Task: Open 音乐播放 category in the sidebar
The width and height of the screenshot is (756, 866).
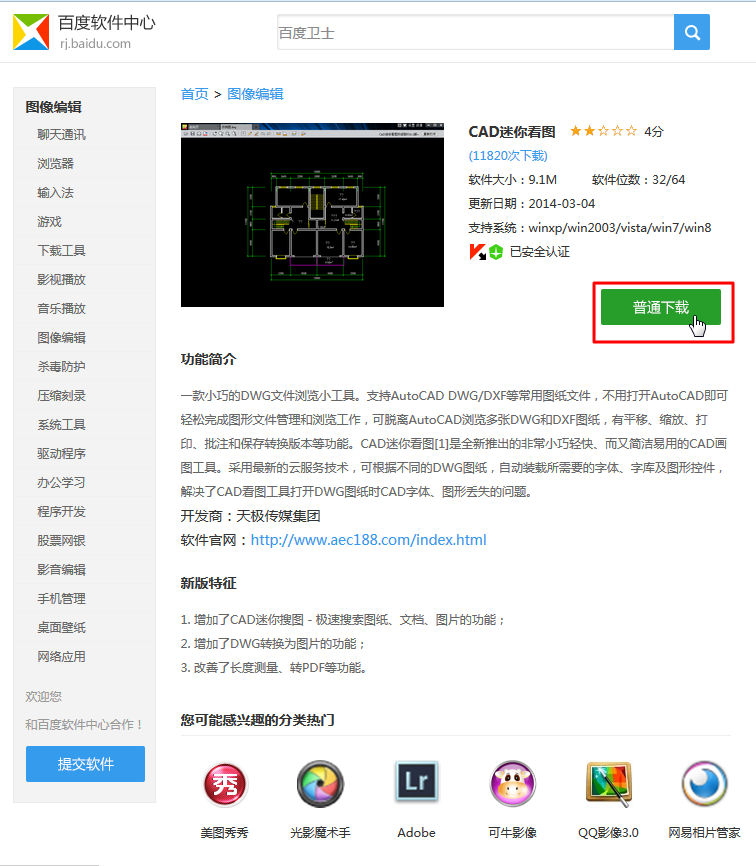Action: coord(61,309)
